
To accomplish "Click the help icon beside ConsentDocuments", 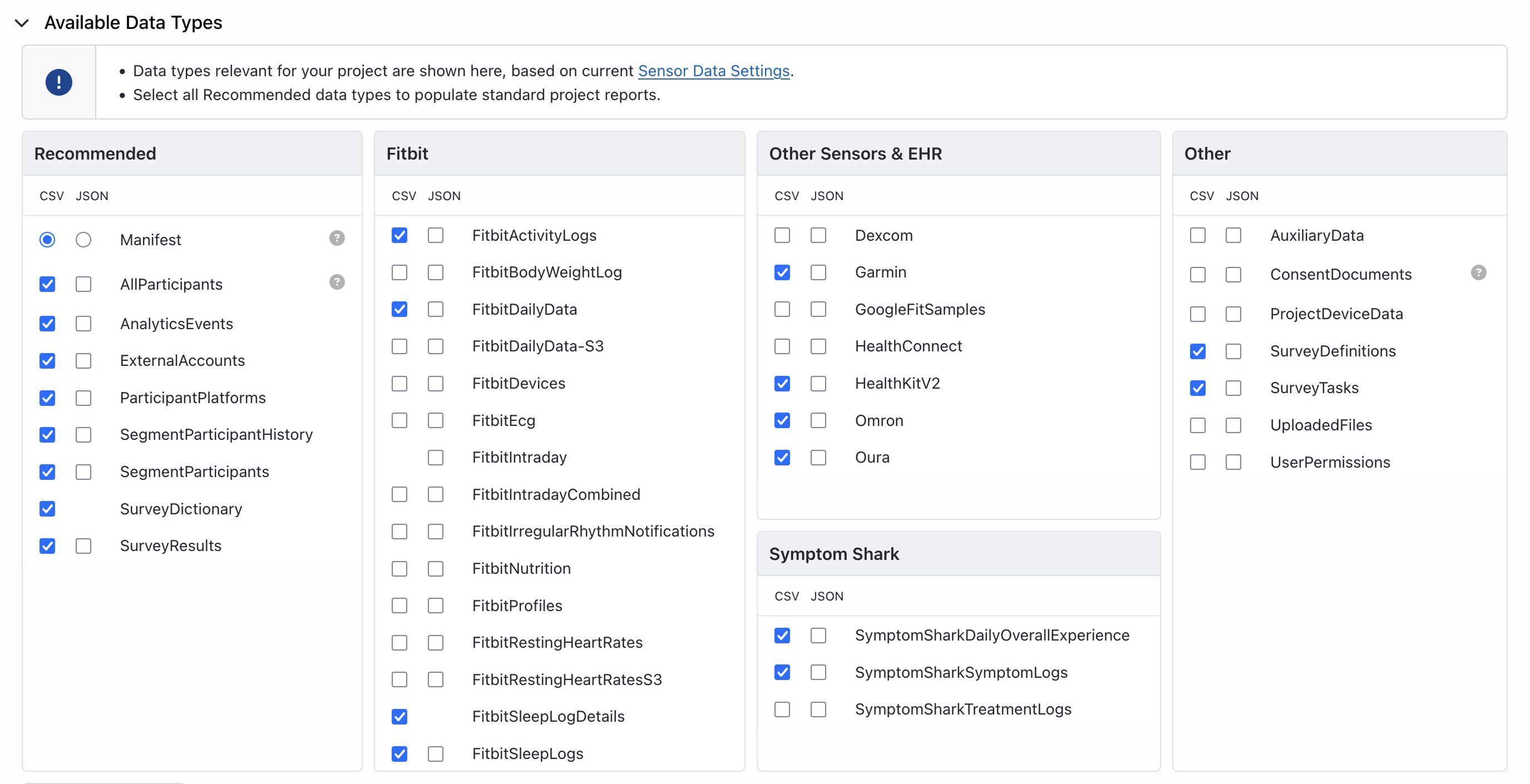I will click(x=1478, y=272).
